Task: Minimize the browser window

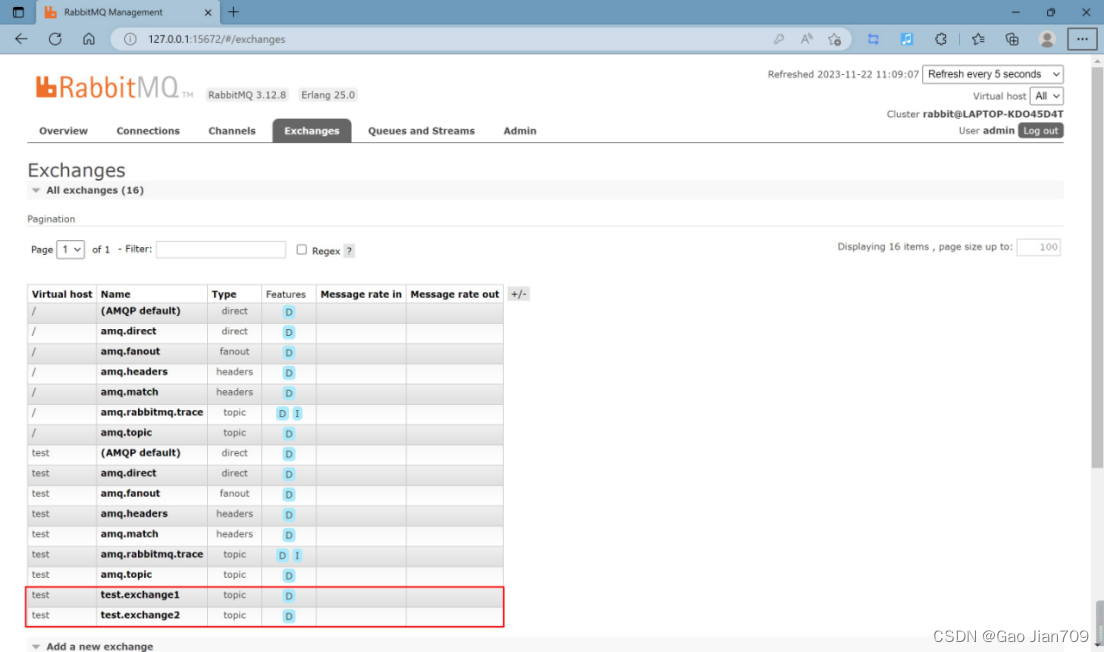Action: (x=1015, y=12)
